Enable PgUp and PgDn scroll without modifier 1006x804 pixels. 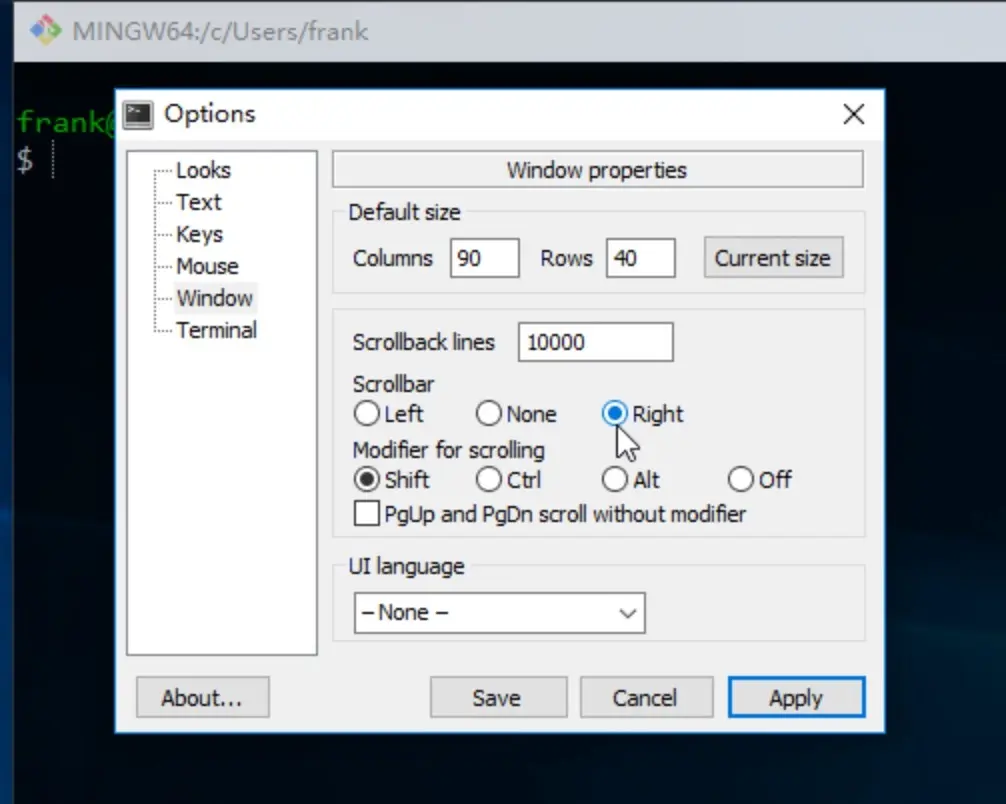coord(368,515)
